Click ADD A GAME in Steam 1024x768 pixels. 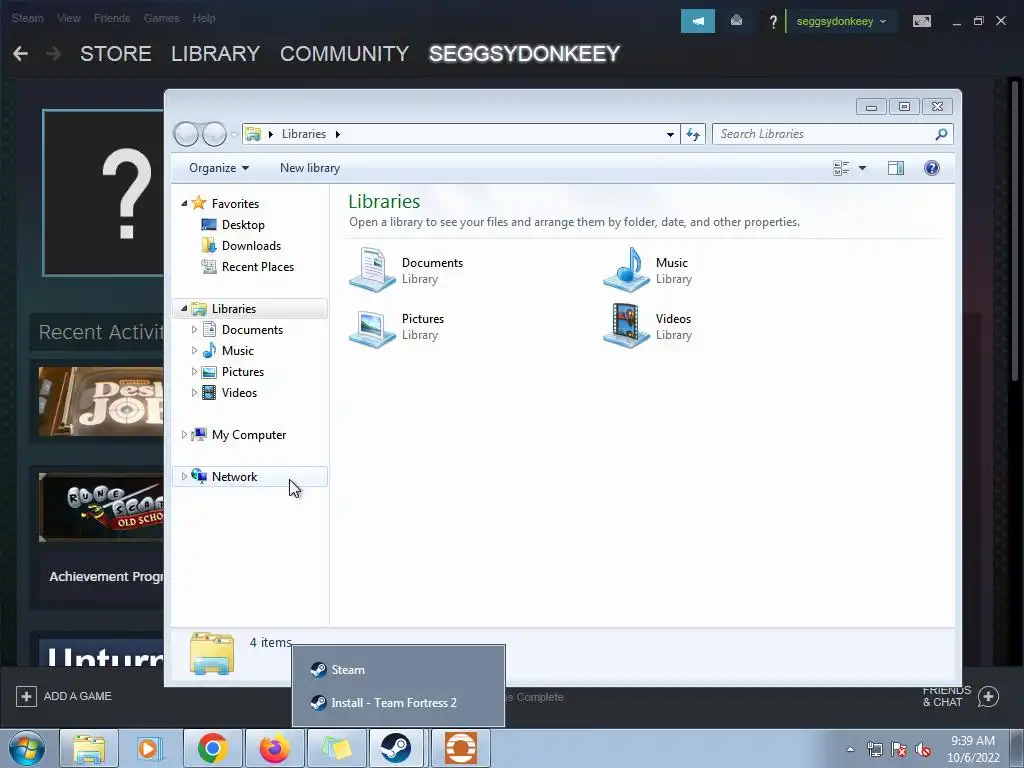pyautogui.click(x=64, y=696)
